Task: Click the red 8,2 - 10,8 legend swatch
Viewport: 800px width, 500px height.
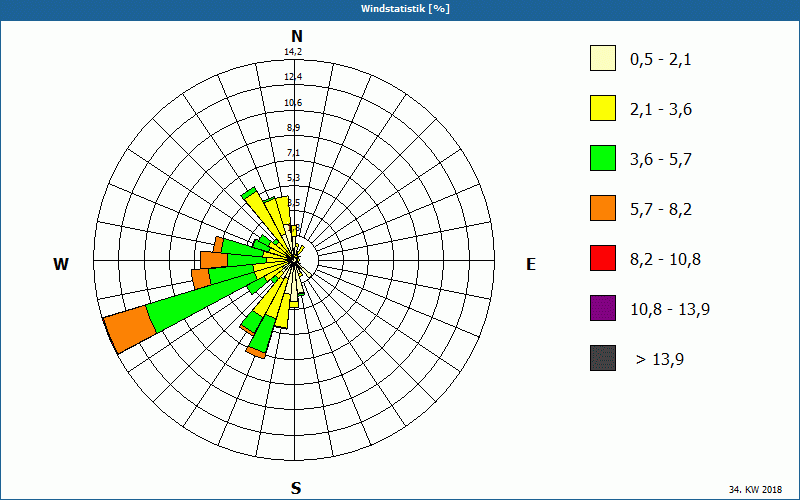Action: pyautogui.click(x=603, y=258)
